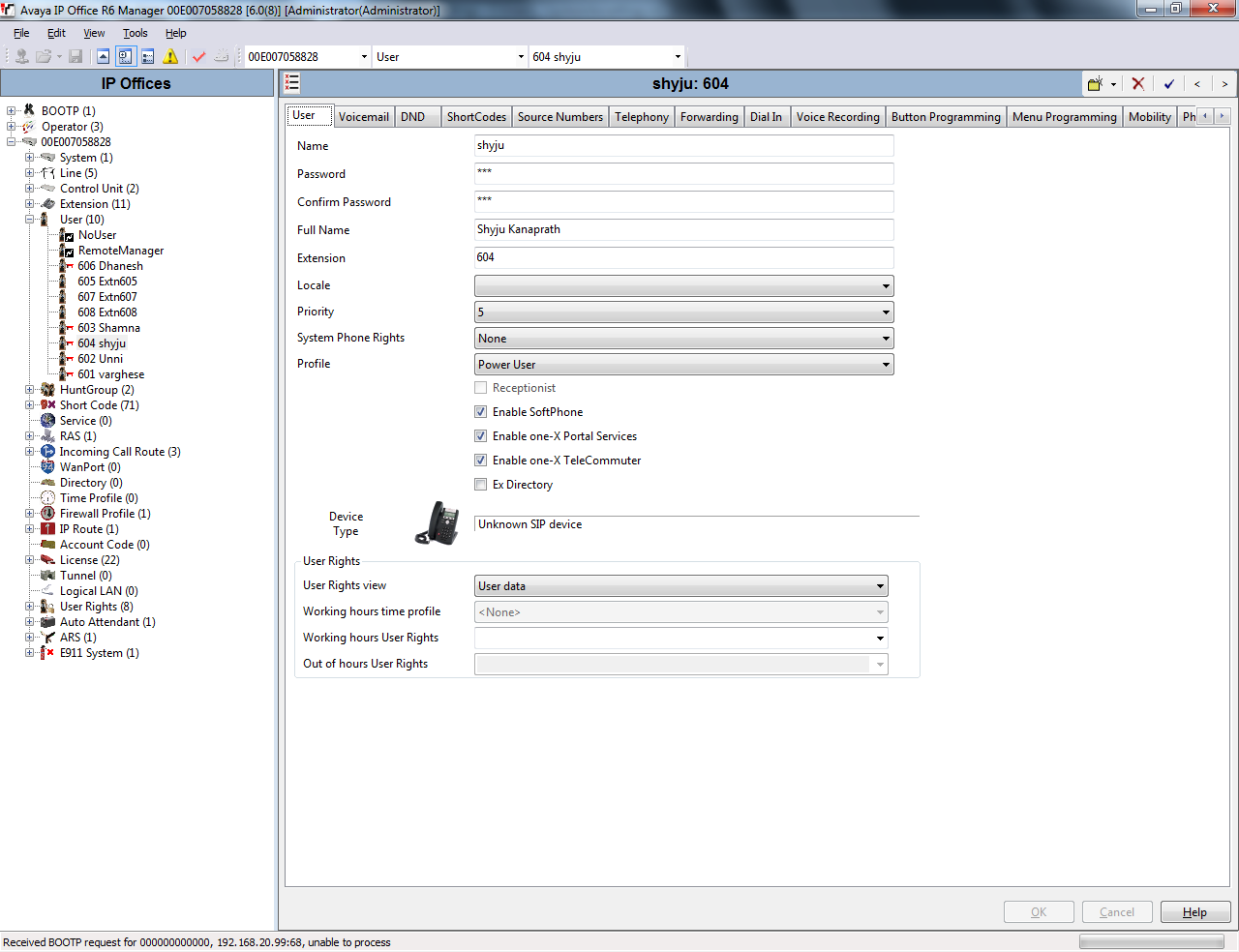
Task: Go to previous entry arrow
Action: pos(1197,84)
